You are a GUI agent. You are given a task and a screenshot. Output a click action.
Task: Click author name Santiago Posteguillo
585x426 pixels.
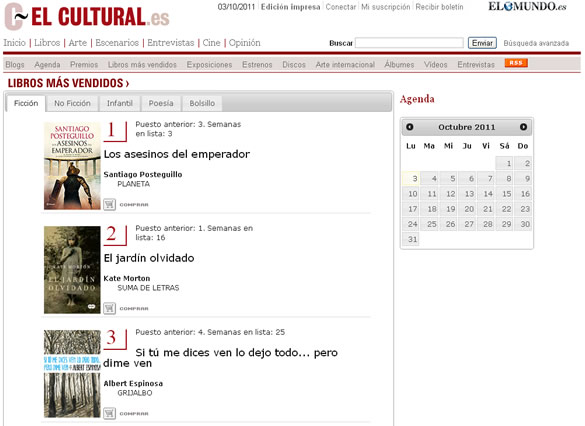click(x=143, y=174)
